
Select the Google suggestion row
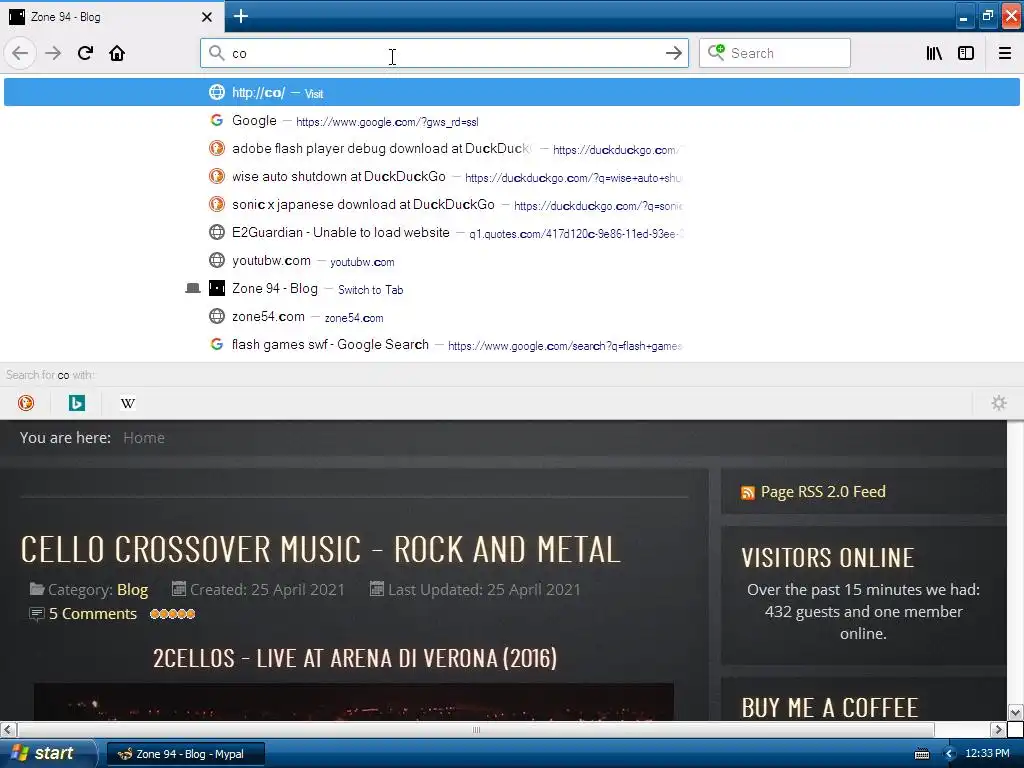coord(512,121)
